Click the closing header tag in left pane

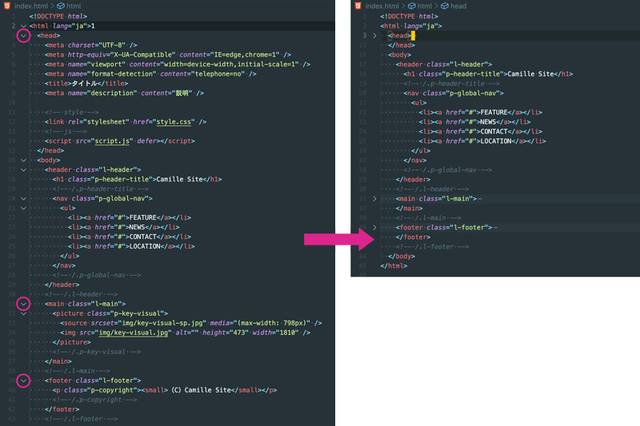(62, 285)
